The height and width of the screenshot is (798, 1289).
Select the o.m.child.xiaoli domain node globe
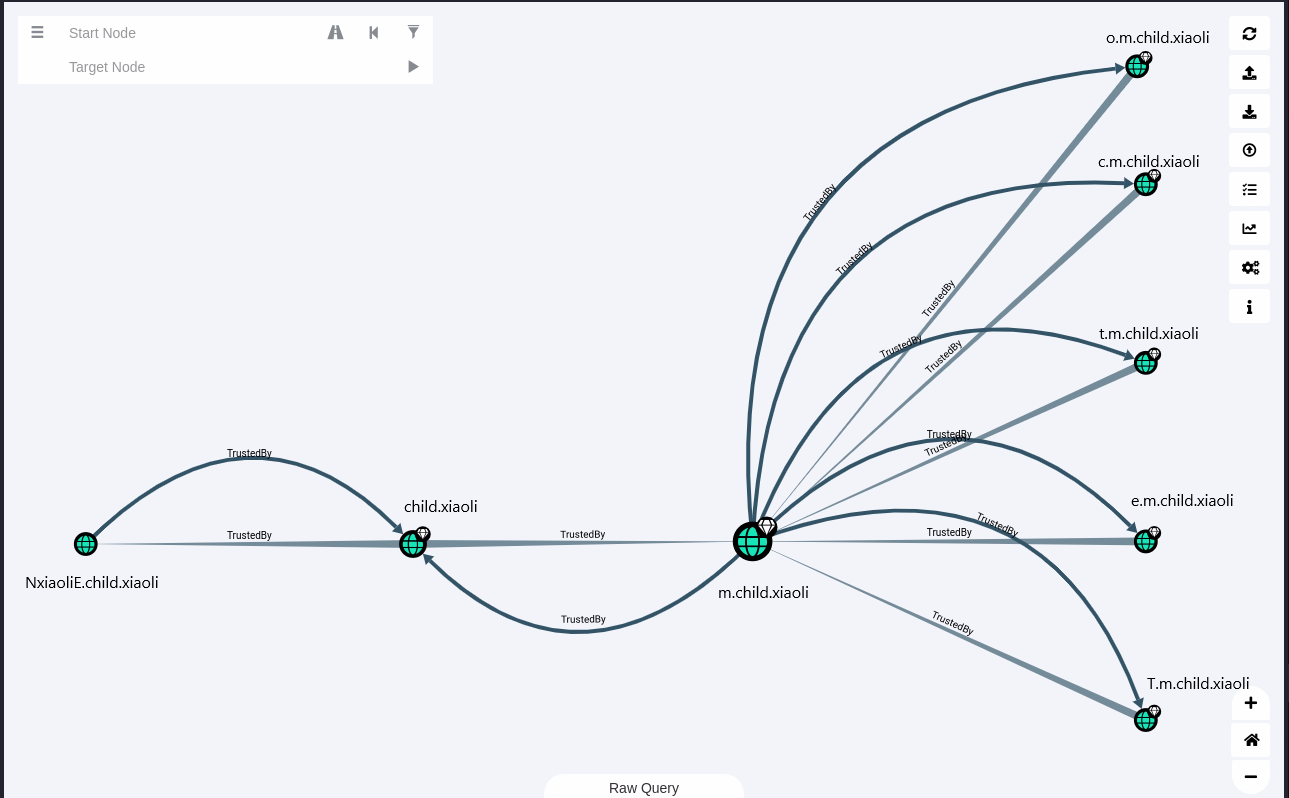coord(1137,66)
